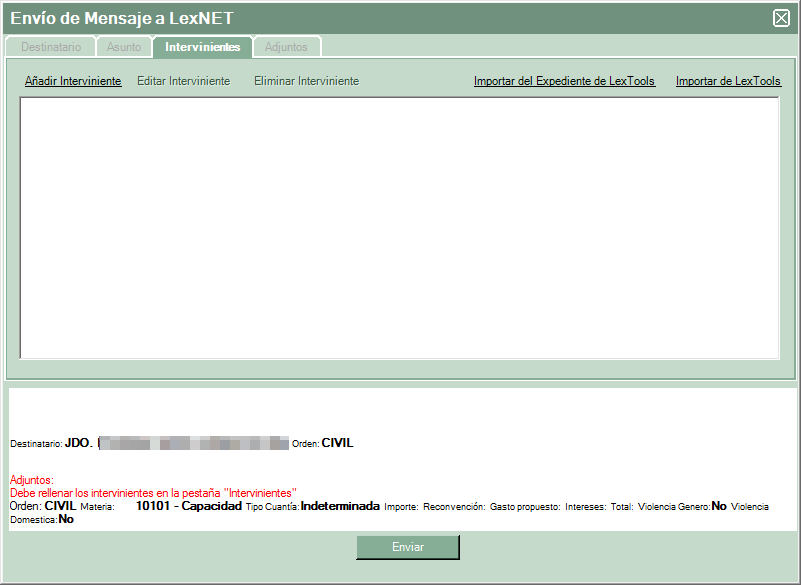Switch to the Destinatario tab

[x=50, y=47]
